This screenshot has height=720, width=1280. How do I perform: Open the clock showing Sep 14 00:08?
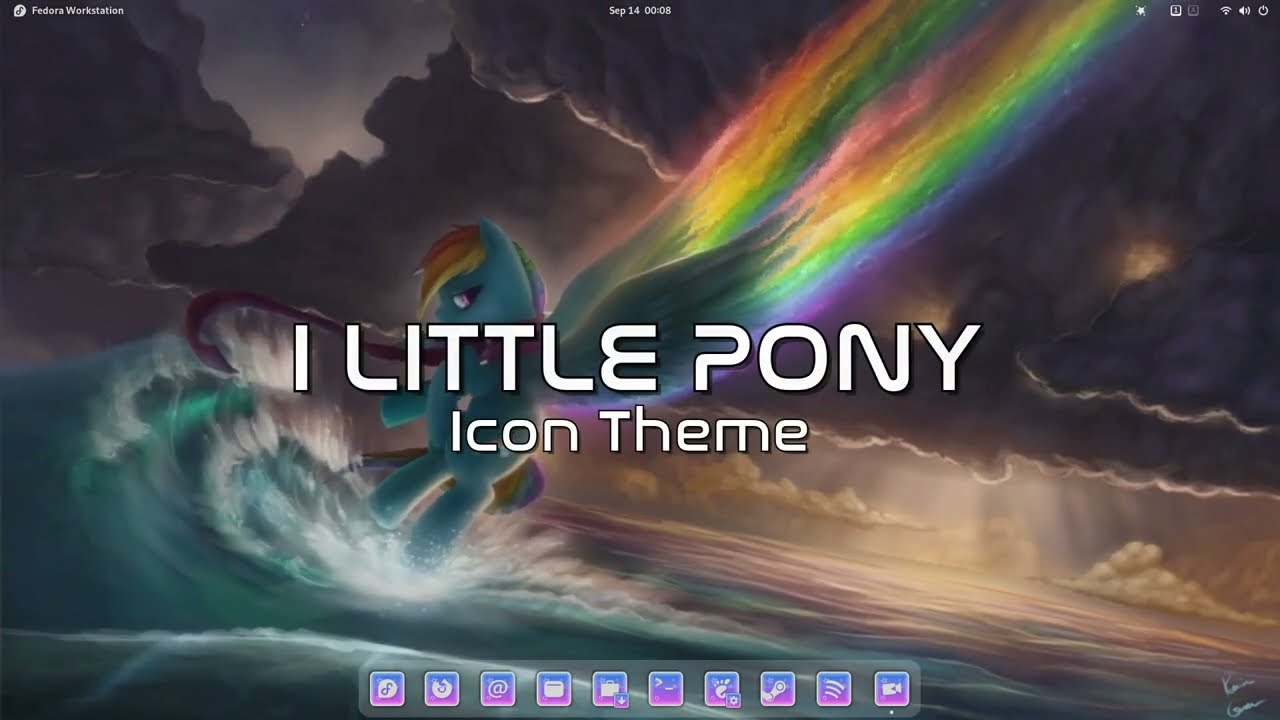click(640, 10)
